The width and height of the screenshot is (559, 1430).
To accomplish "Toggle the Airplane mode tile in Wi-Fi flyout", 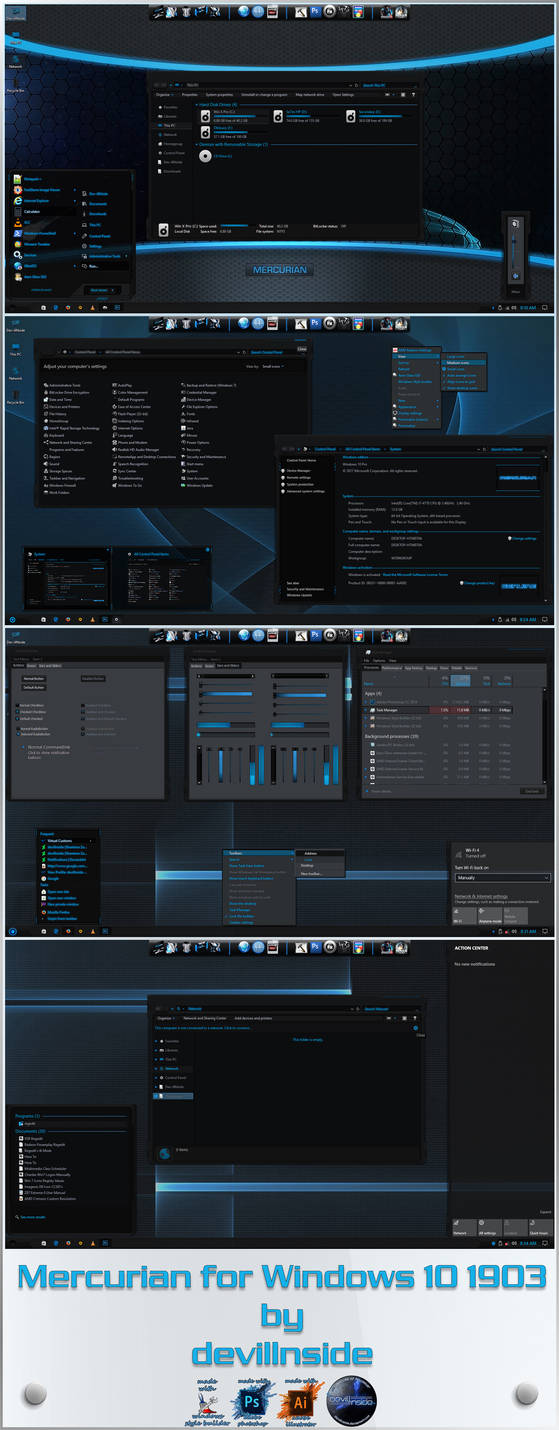I will 490,916.
